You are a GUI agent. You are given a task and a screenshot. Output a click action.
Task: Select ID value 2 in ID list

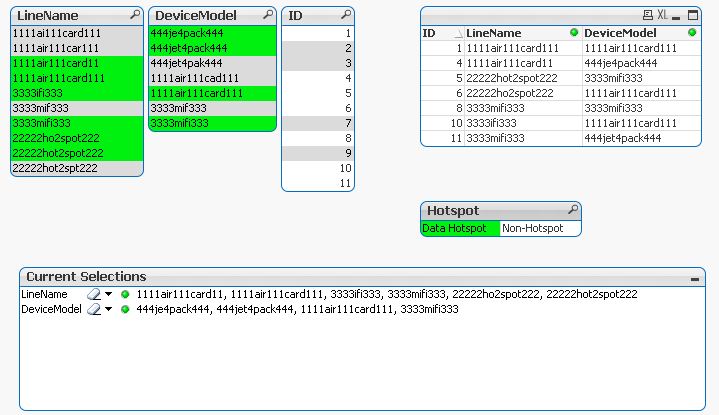(x=318, y=48)
